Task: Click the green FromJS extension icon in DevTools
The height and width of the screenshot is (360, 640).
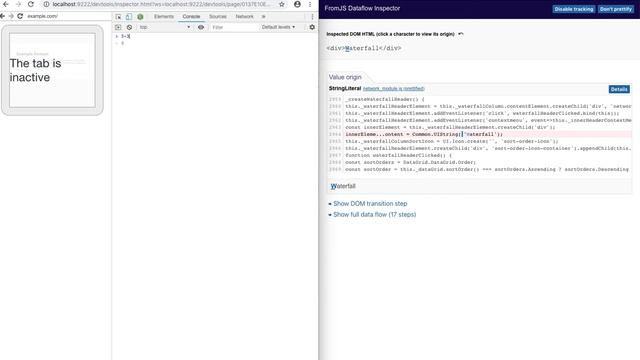Action: click(140, 17)
